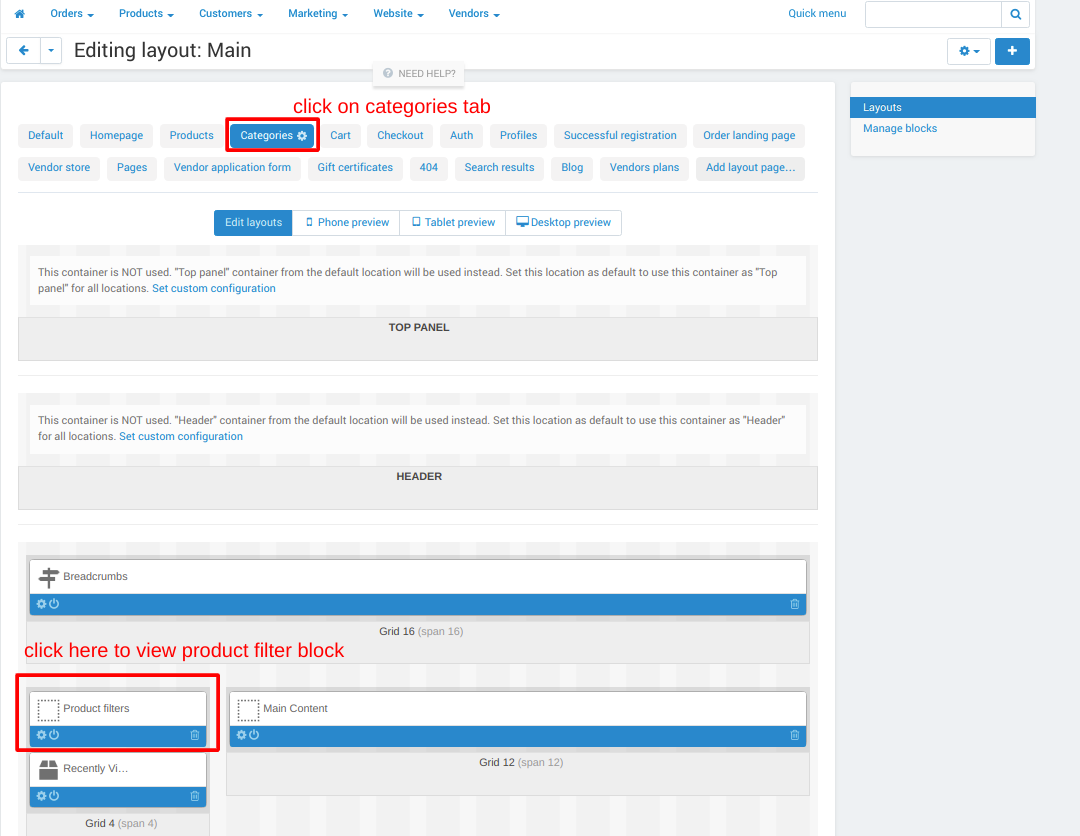Open Manage blocks in sidebar
1080x836 pixels.
click(x=900, y=128)
